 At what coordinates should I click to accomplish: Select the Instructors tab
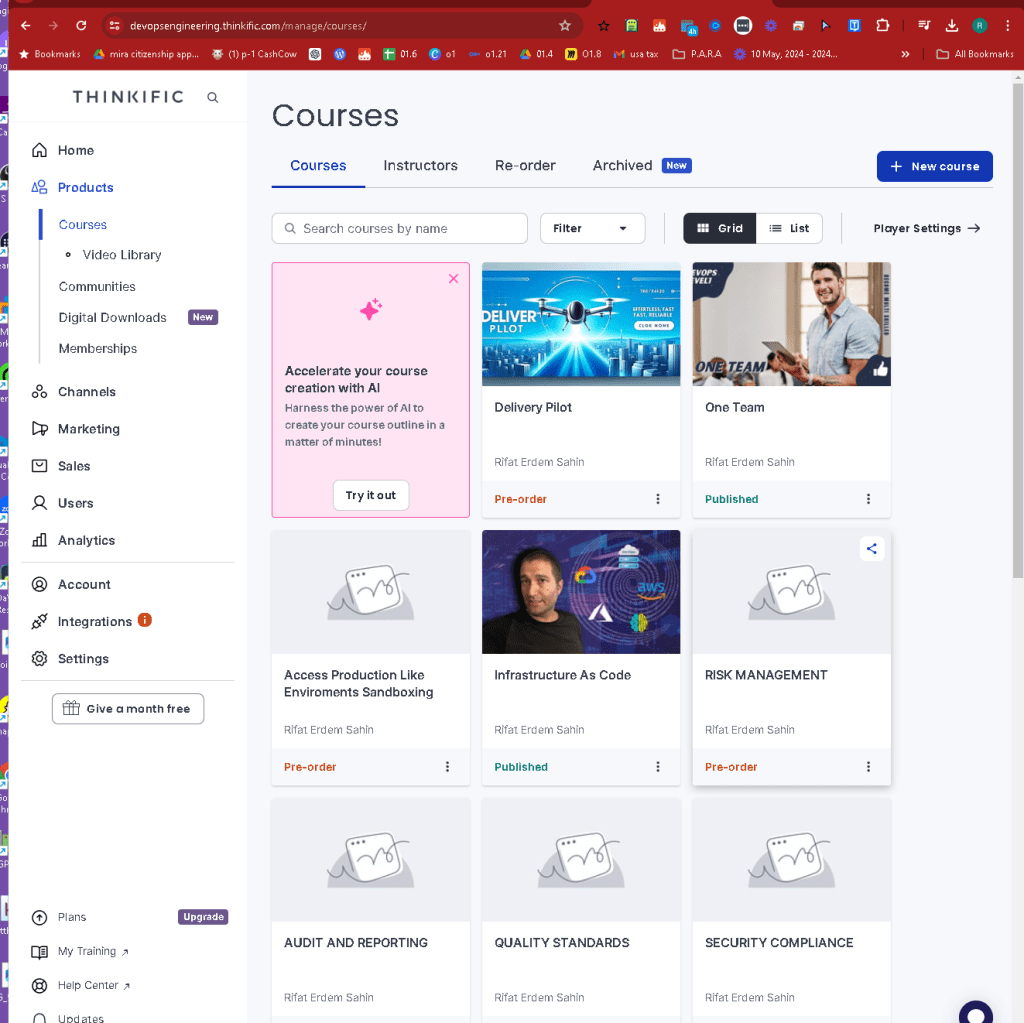421,166
